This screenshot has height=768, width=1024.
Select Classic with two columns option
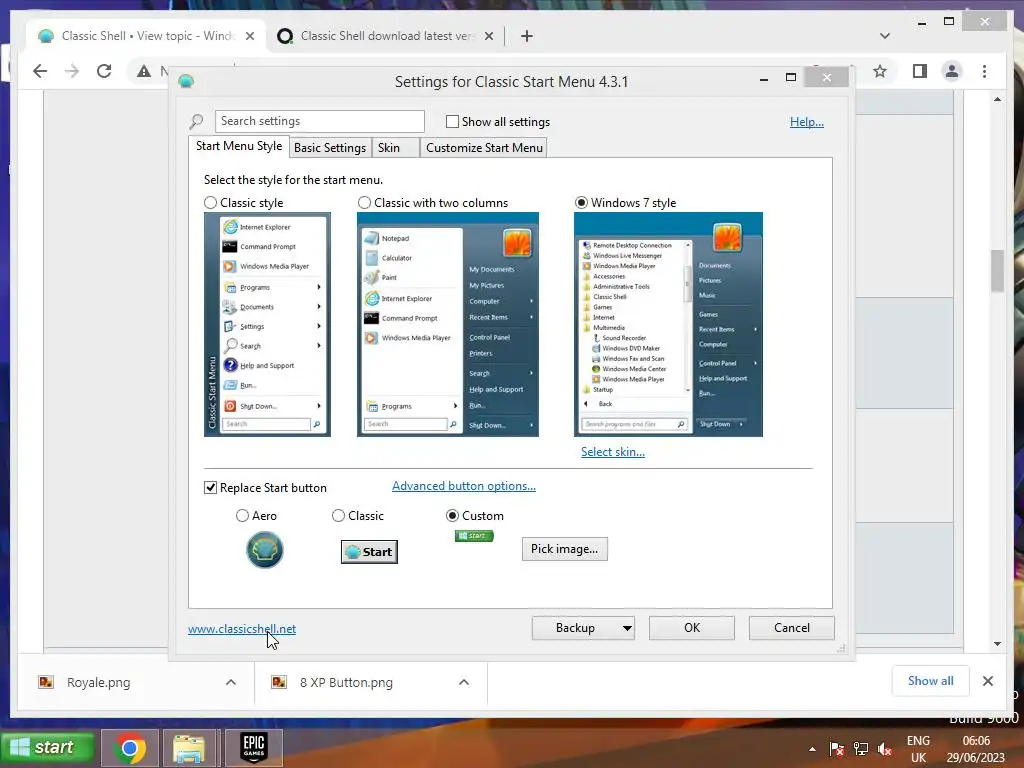[364, 203]
